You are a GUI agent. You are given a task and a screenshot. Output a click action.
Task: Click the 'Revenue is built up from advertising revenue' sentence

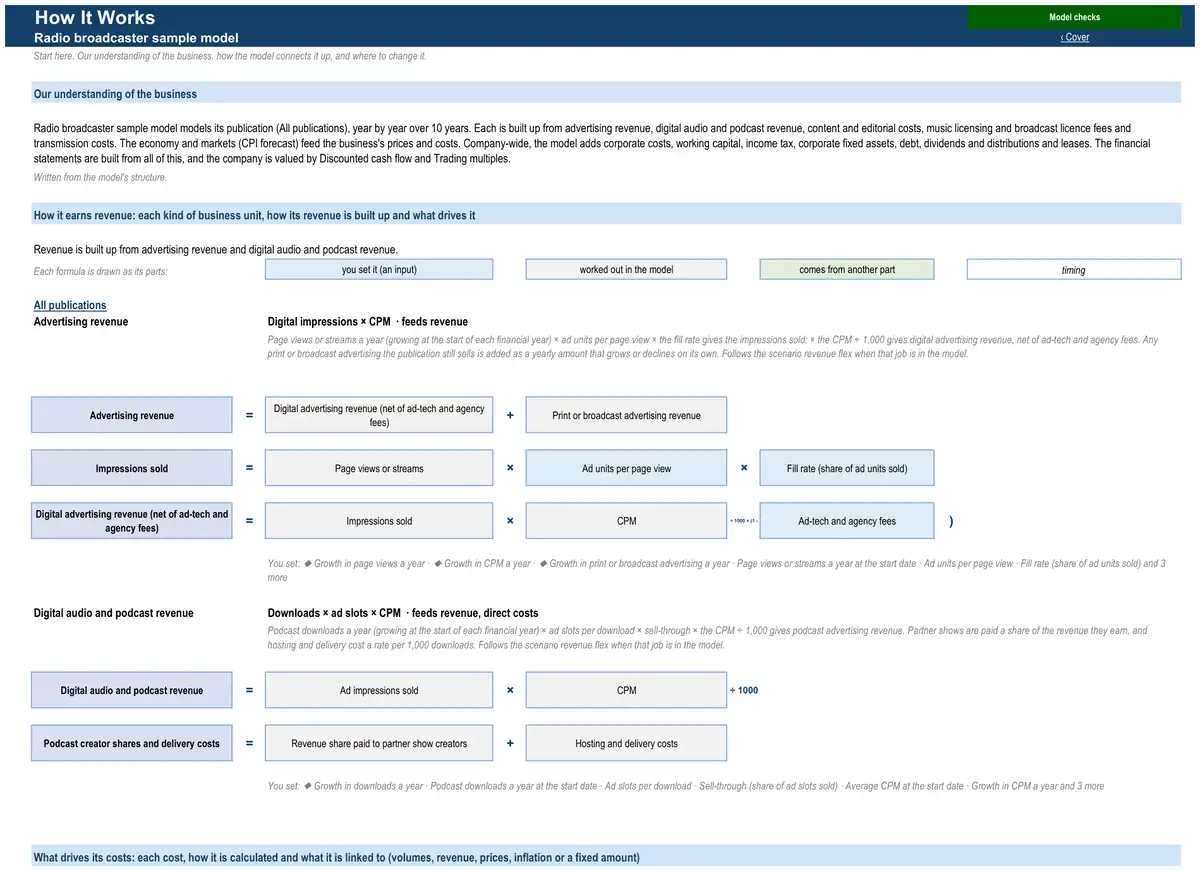pos(216,249)
